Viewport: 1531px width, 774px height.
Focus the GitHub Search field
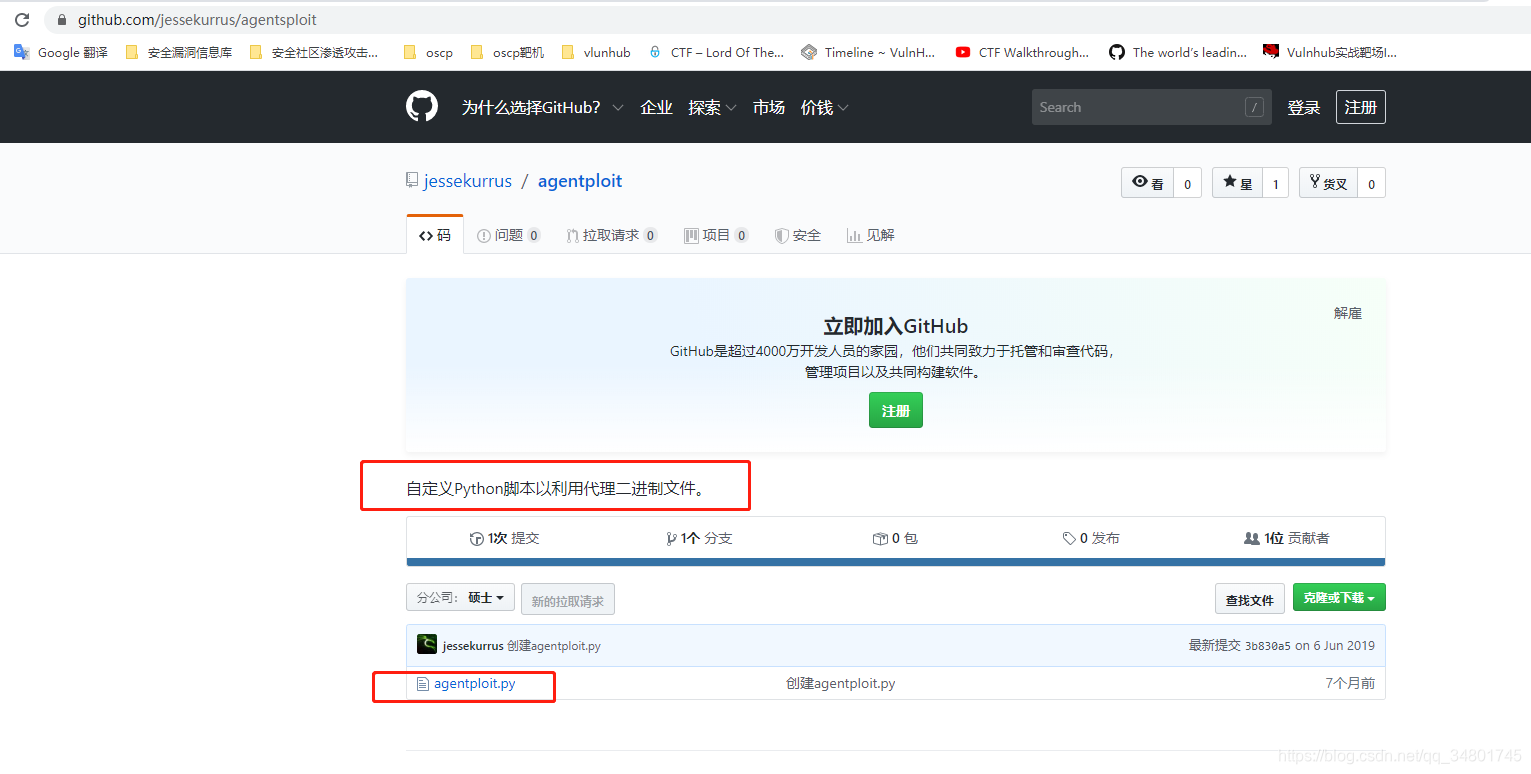tap(1151, 107)
